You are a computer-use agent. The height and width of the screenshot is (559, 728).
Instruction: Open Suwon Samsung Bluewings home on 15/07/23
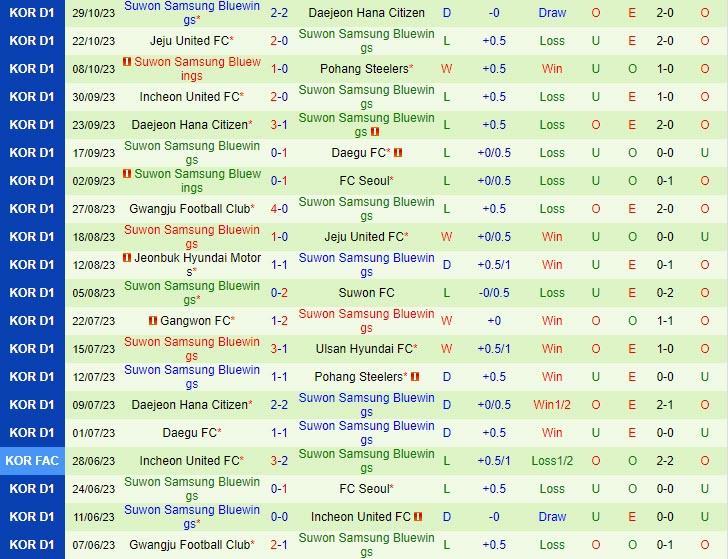(192, 349)
